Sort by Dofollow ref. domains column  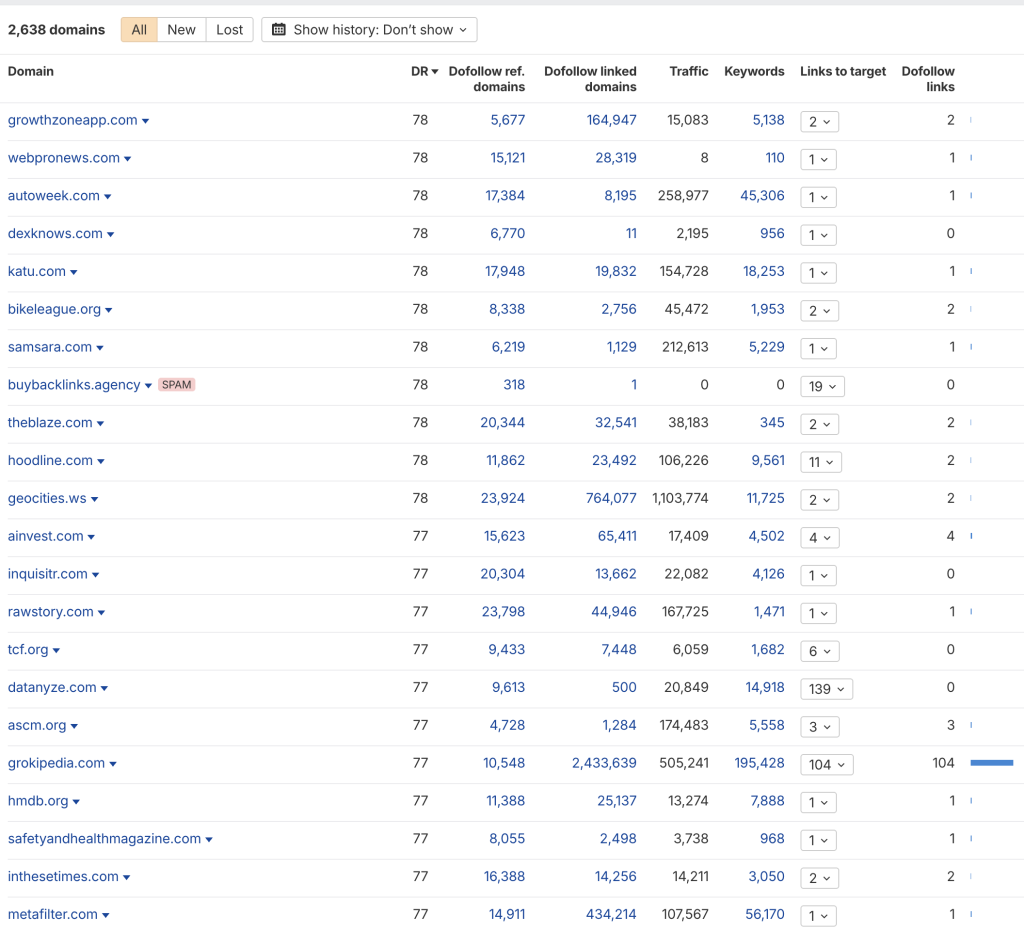point(487,78)
